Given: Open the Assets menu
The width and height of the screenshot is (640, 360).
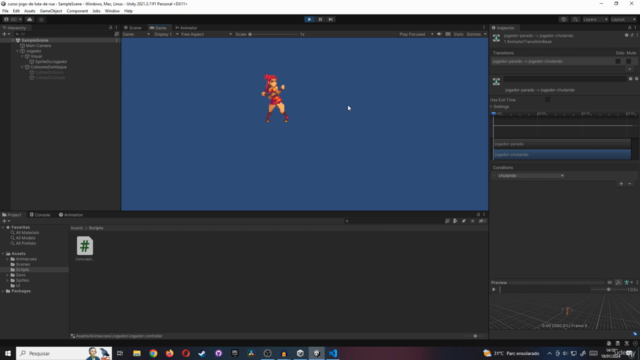Looking at the screenshot, I should click(x=29, y=11).
